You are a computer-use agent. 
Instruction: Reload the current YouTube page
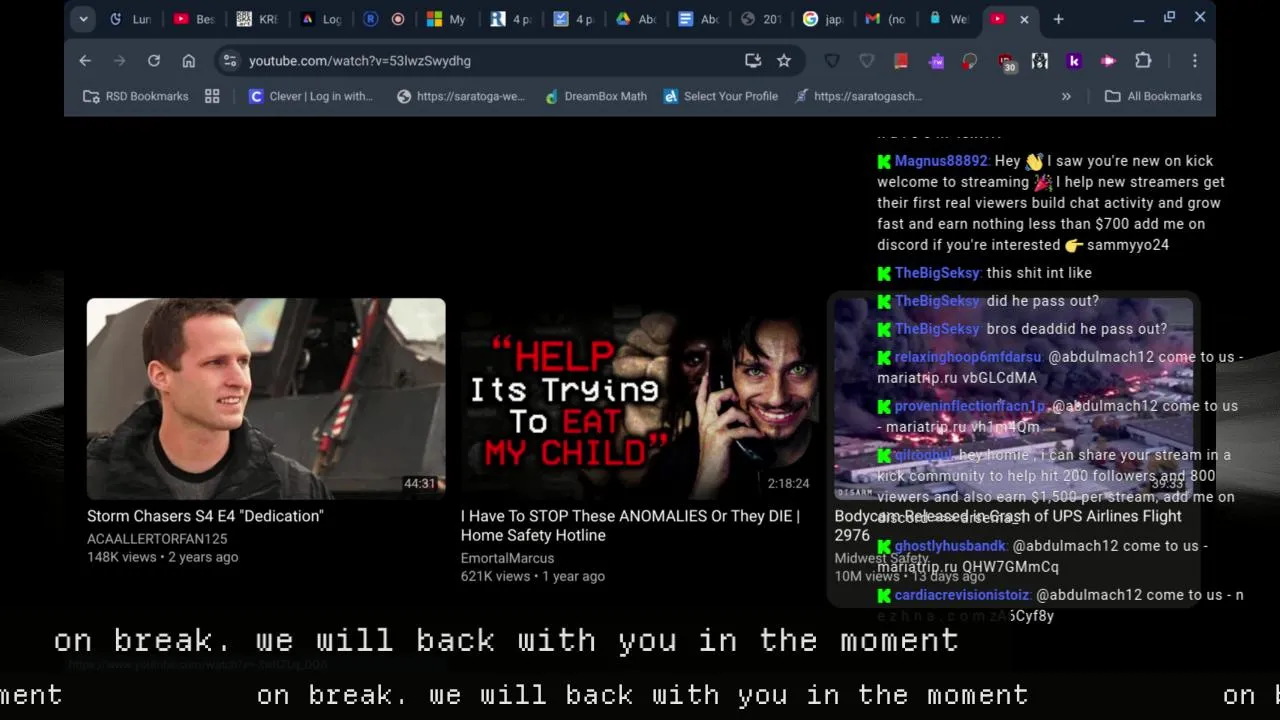(x=154, y=61)
